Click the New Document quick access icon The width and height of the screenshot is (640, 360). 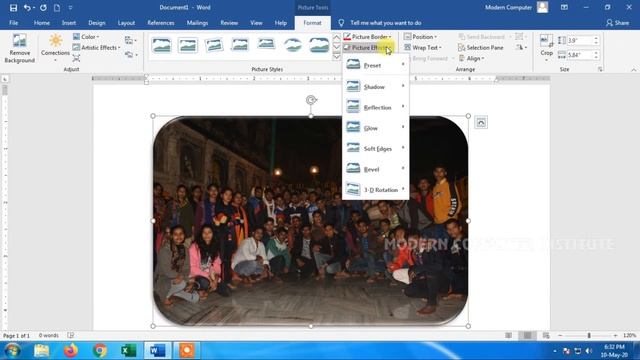pos(57,7)
